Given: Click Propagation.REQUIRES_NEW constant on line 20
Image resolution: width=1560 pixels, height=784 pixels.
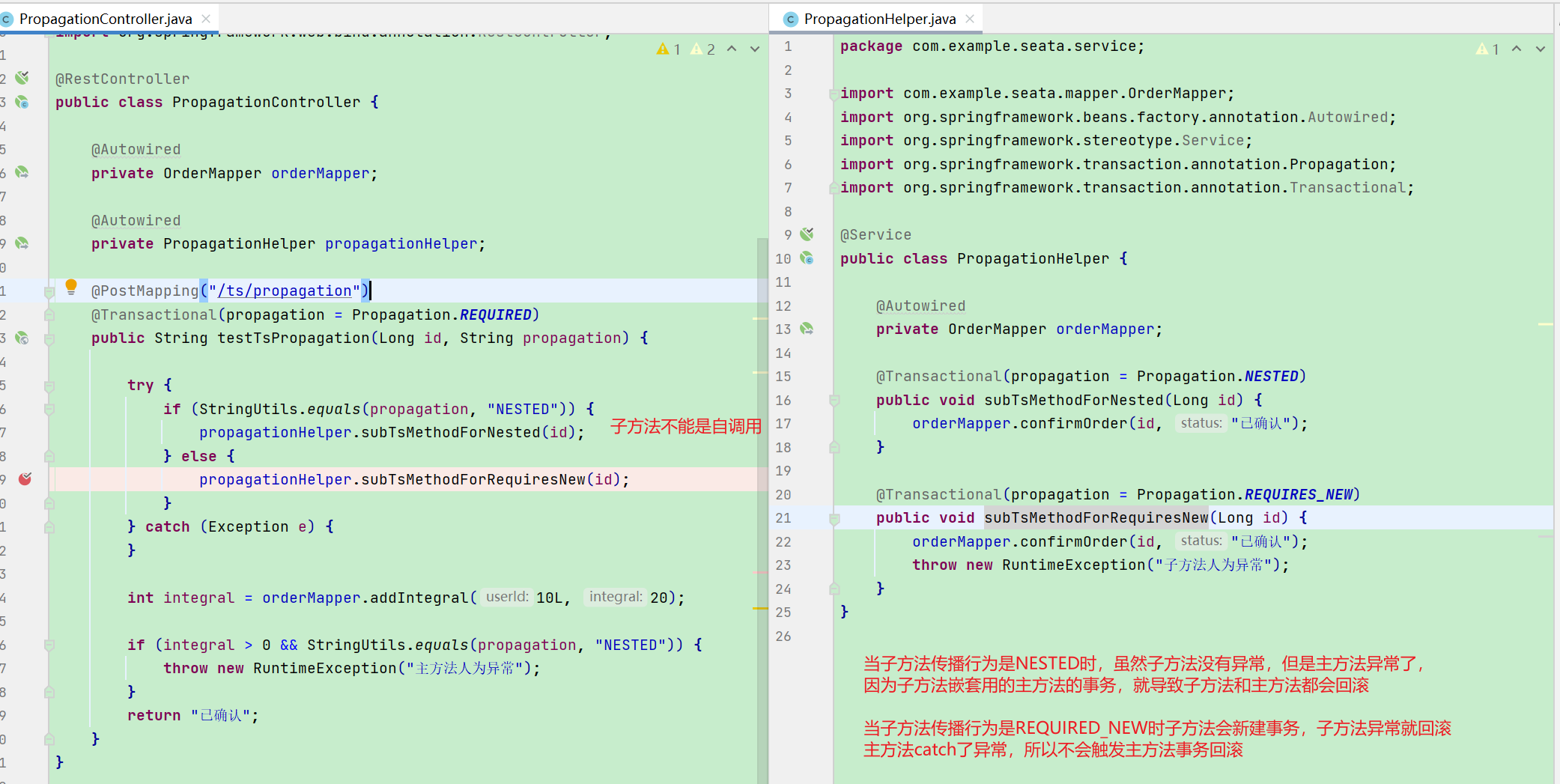Looking at the screenshot, I should point(1245,494).
